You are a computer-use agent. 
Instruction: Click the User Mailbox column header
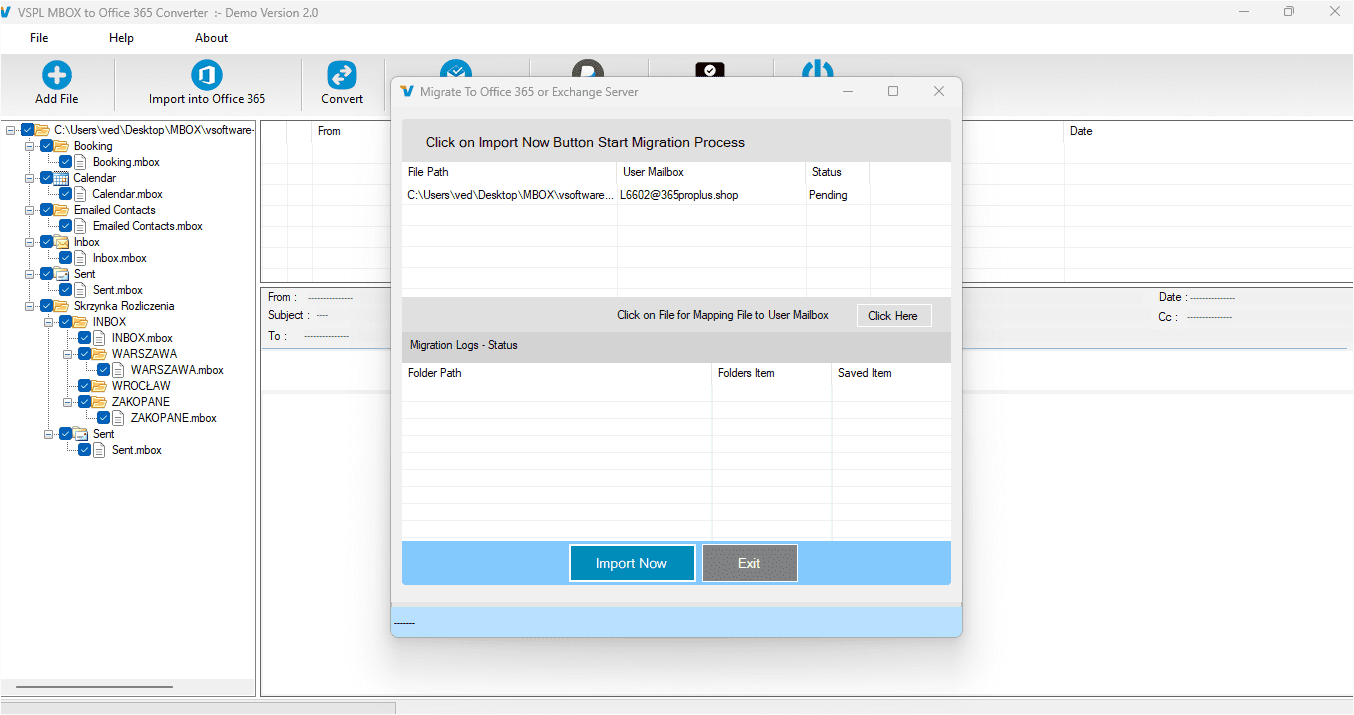coord(711,172)
